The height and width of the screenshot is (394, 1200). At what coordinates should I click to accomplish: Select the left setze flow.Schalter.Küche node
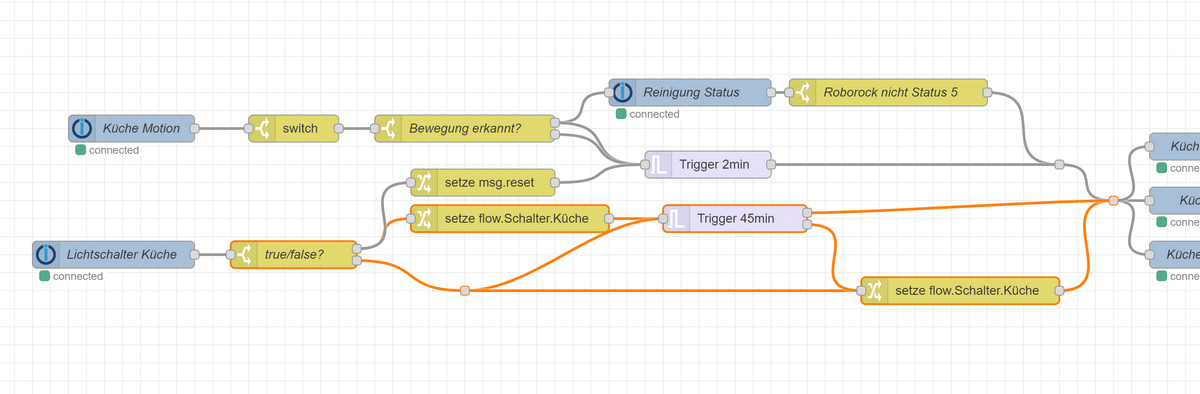point(510,219)
